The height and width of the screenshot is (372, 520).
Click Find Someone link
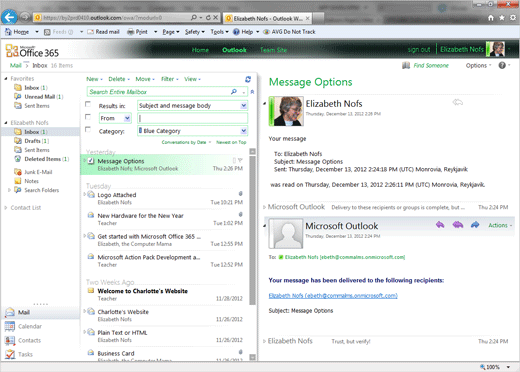(x=431, y=65)
